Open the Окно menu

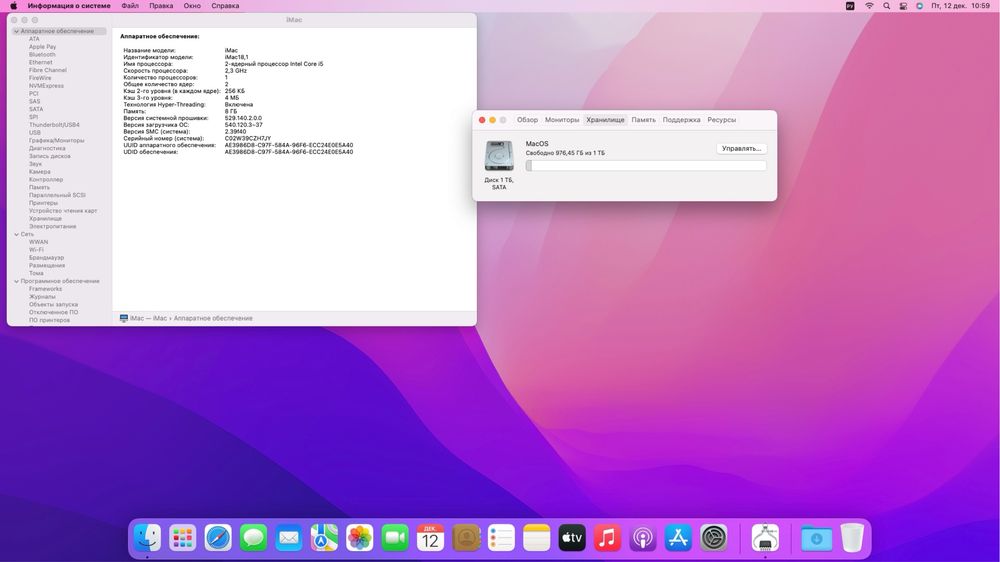tap(192, 6)
